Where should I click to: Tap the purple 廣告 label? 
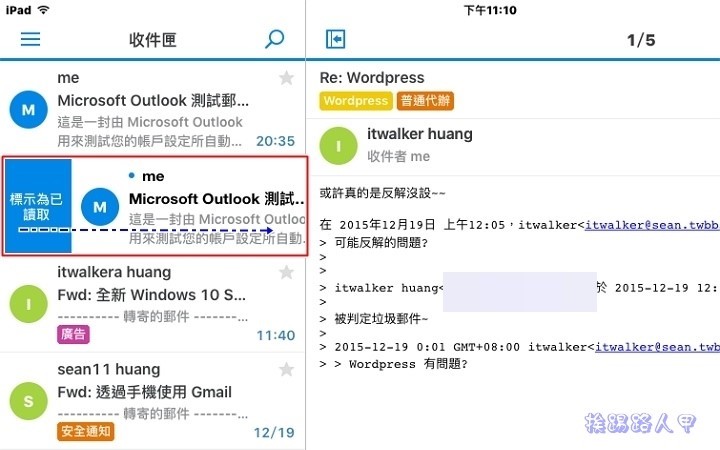pyautogui.click(x=73, y=334)
